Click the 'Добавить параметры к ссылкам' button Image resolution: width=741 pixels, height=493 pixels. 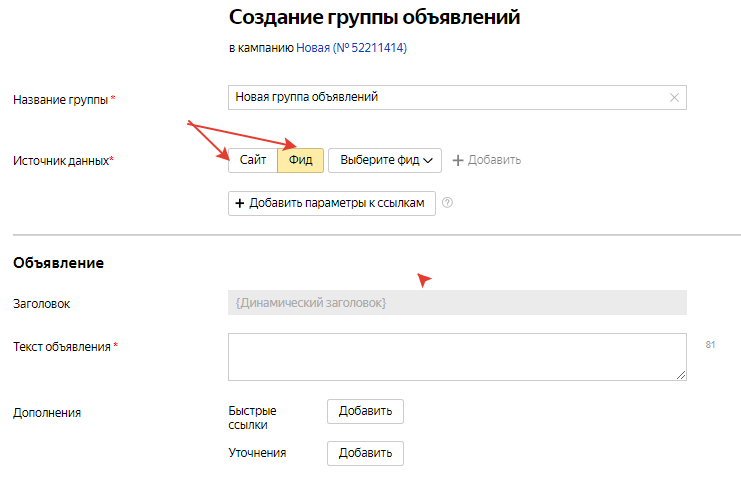(333, 203)
